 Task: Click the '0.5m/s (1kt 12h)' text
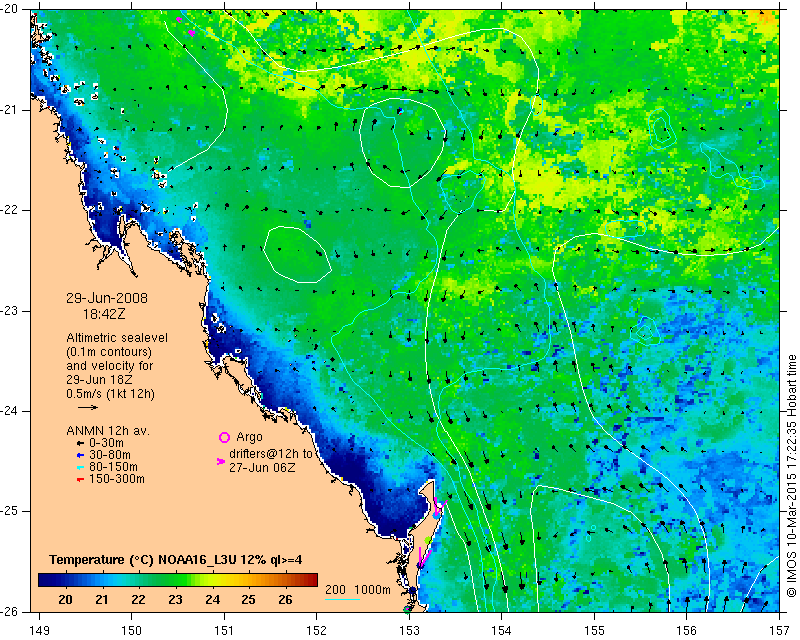coord(110,394)
